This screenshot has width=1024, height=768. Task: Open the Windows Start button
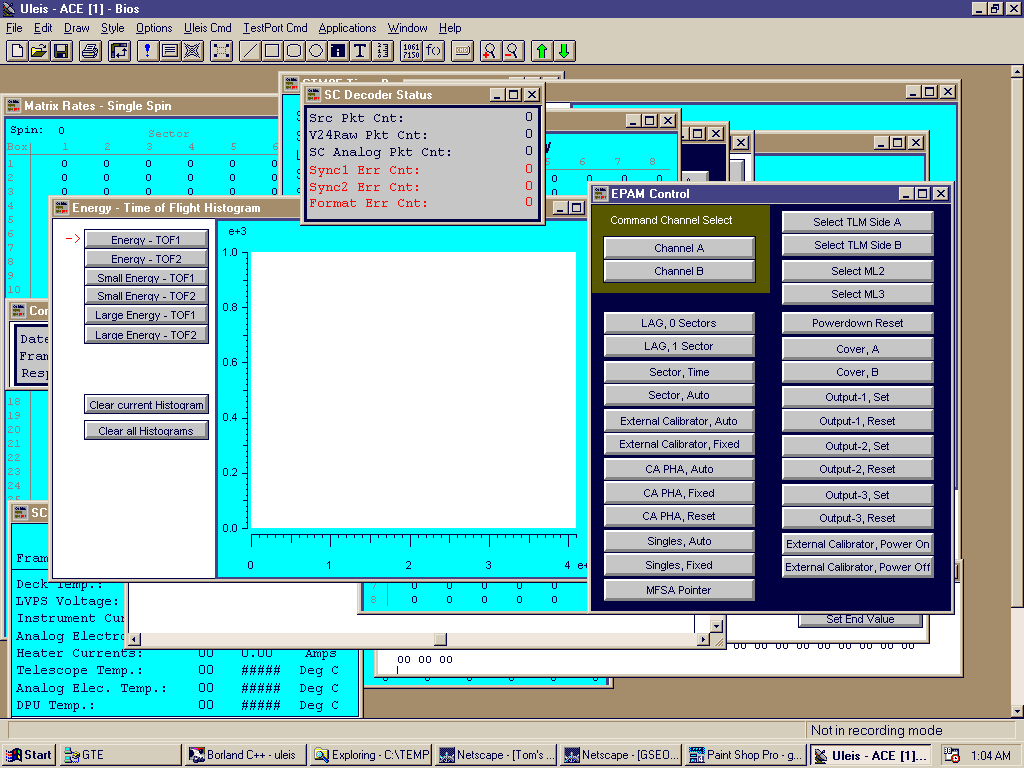(29, 755)
